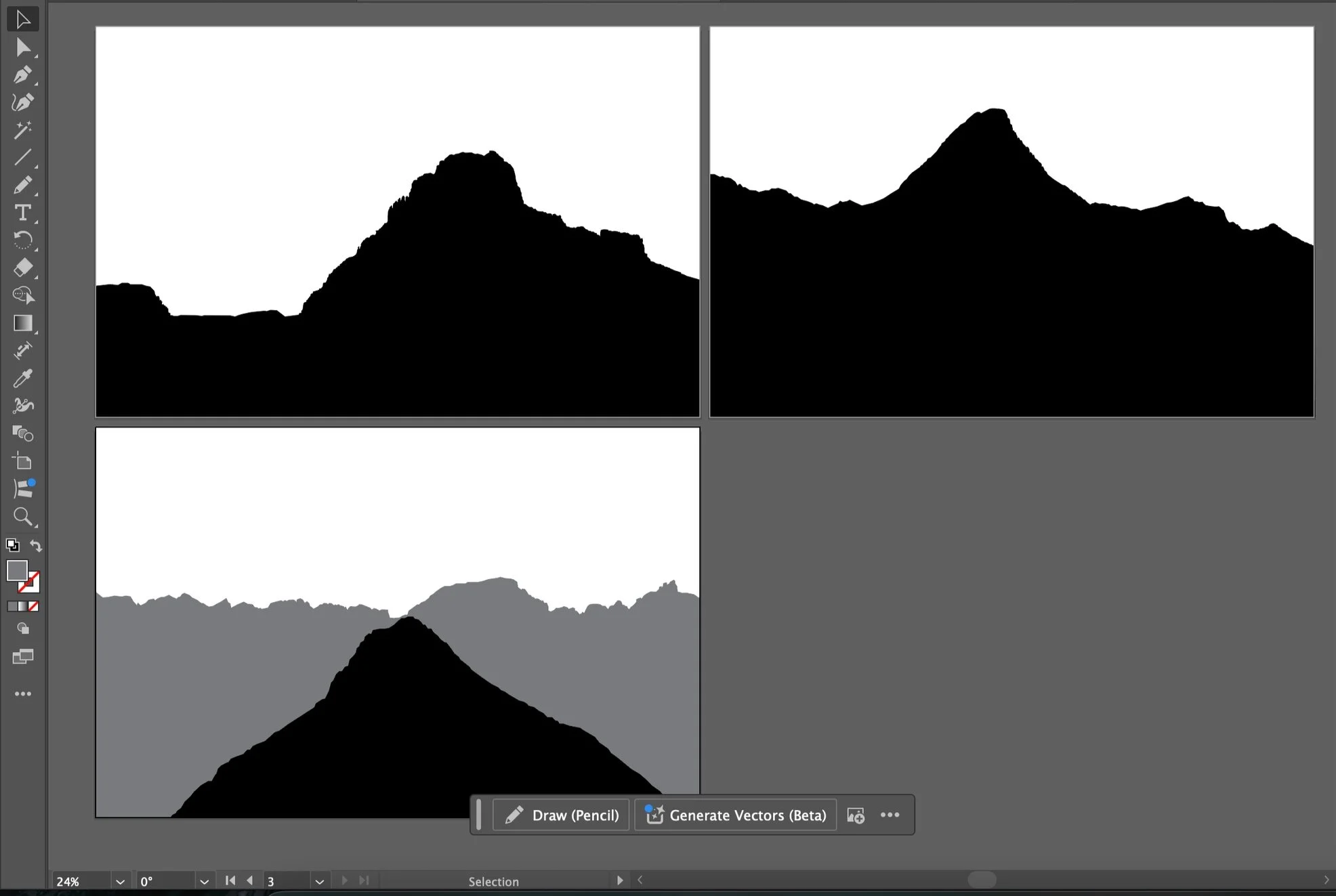Activate the Artboard tool
The image size is (1336, 896).
tap(22, 461)
